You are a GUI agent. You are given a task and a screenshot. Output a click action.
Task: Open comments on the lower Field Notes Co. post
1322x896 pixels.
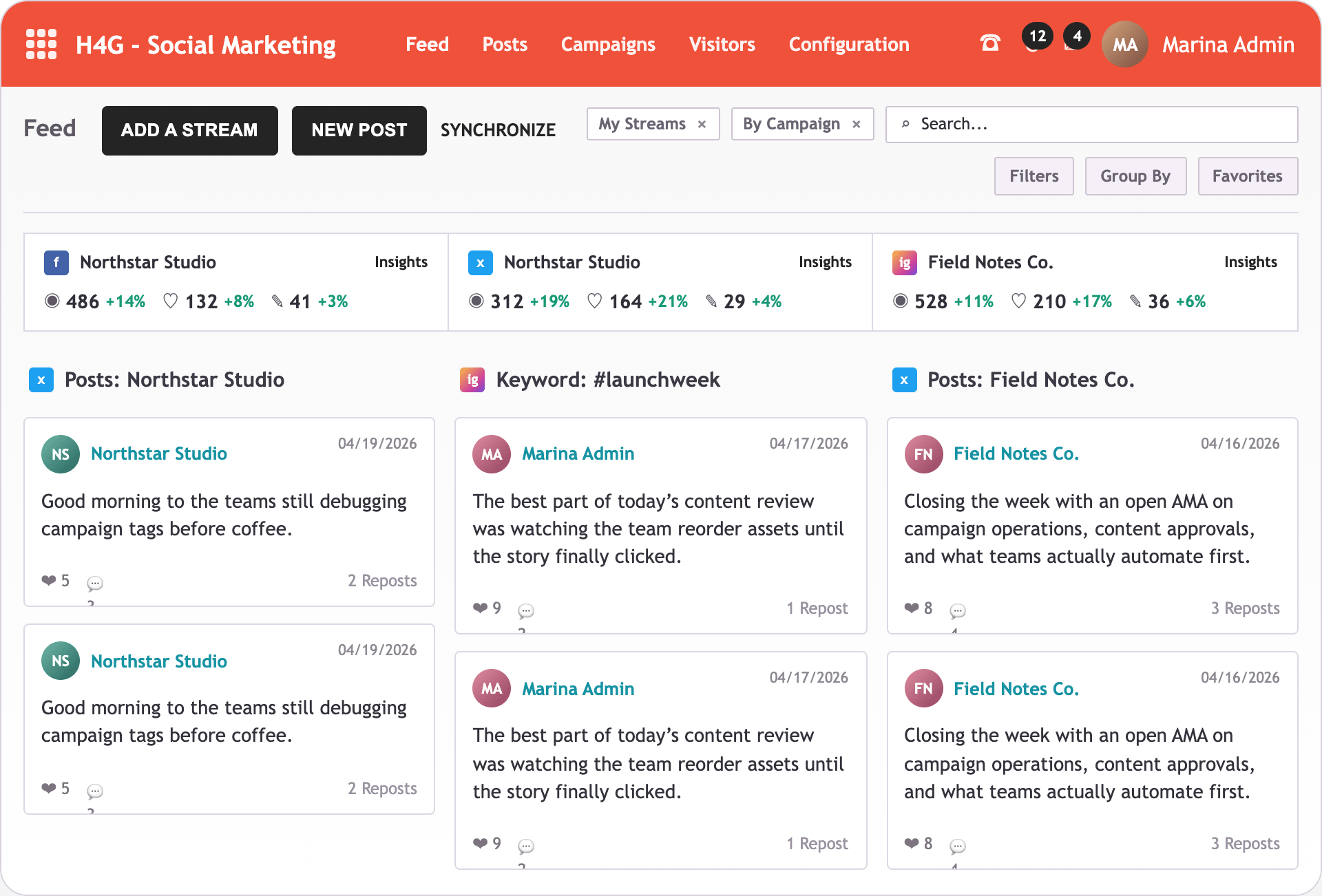click(958, 846)
